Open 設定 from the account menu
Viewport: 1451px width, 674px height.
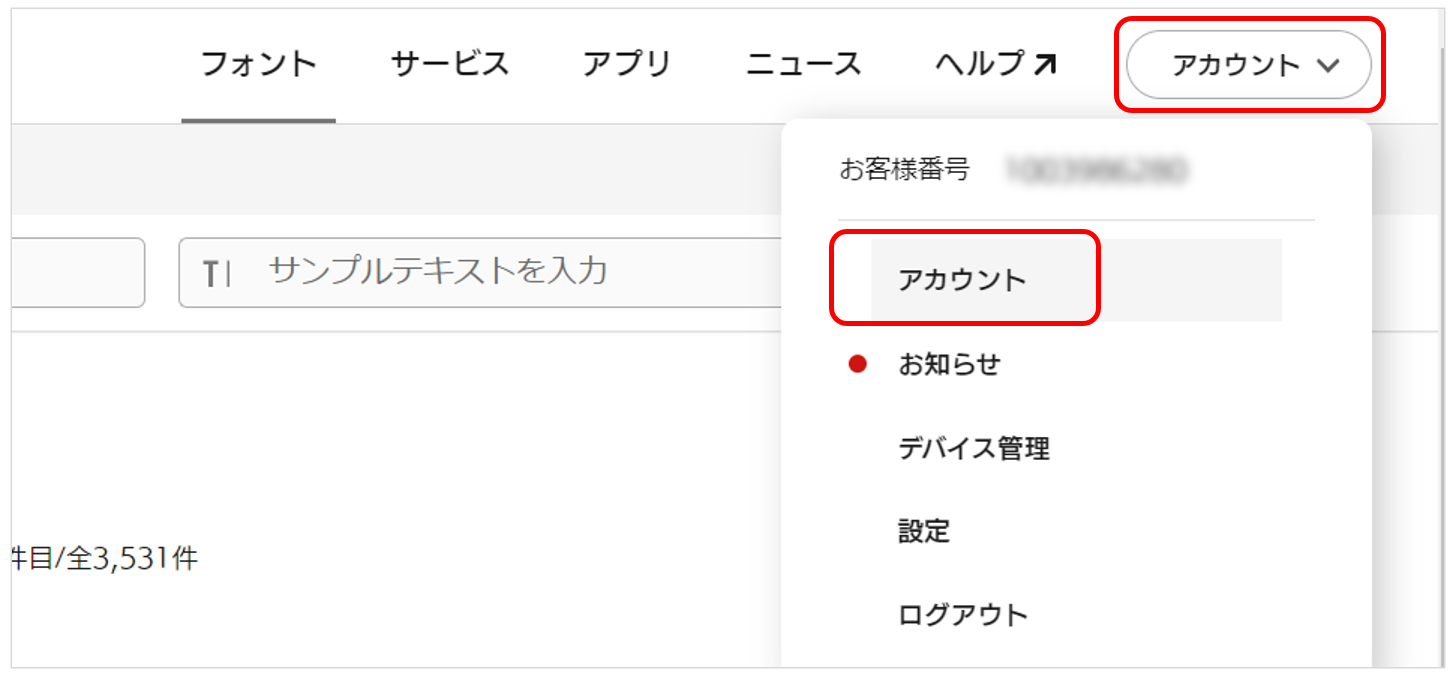pos(924,531)
